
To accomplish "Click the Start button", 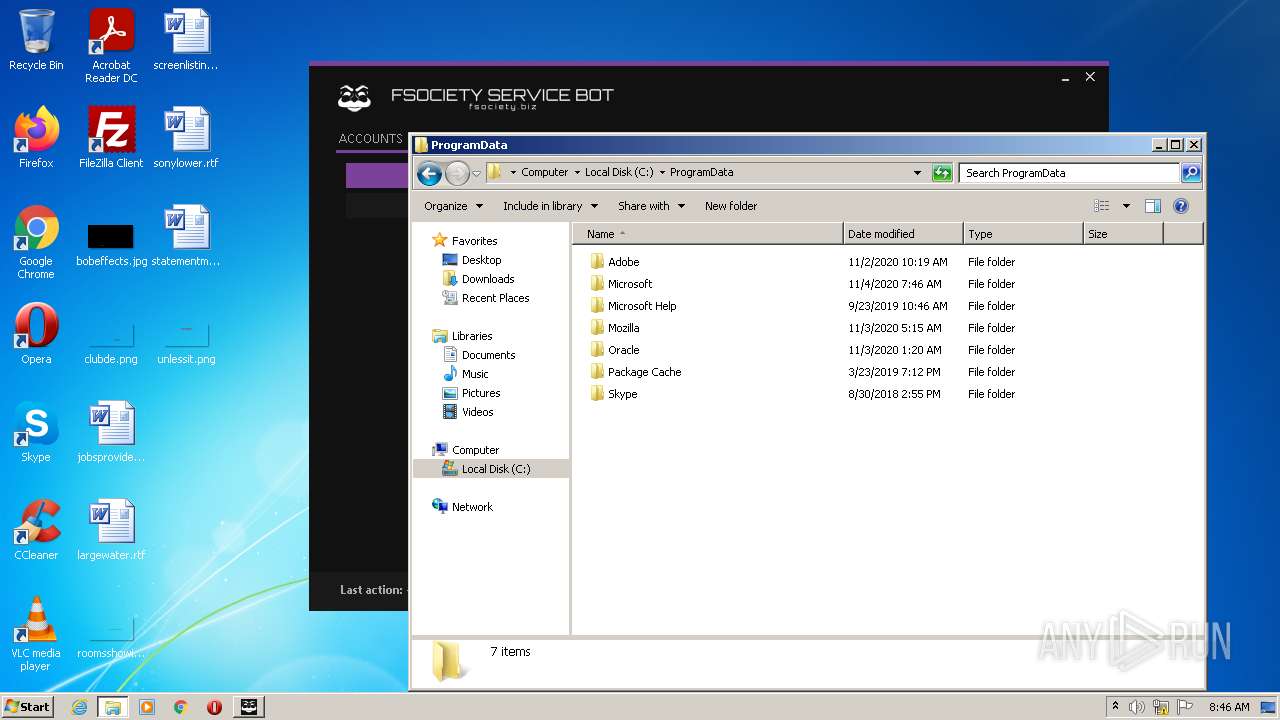I will click(27, 707).
